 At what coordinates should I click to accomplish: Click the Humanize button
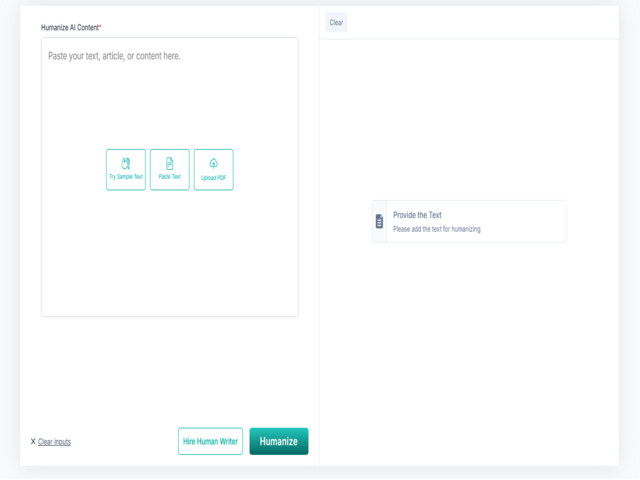(x=278, y=441)
